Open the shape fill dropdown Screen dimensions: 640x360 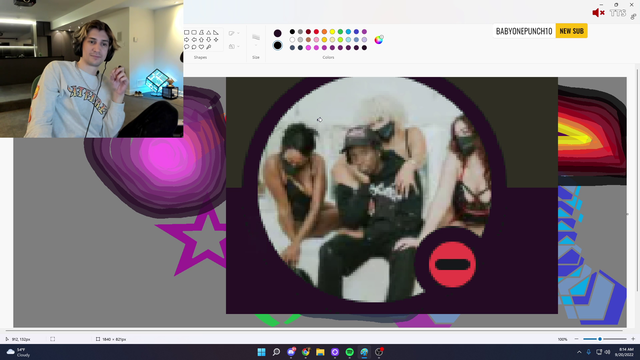click(234, 47)
